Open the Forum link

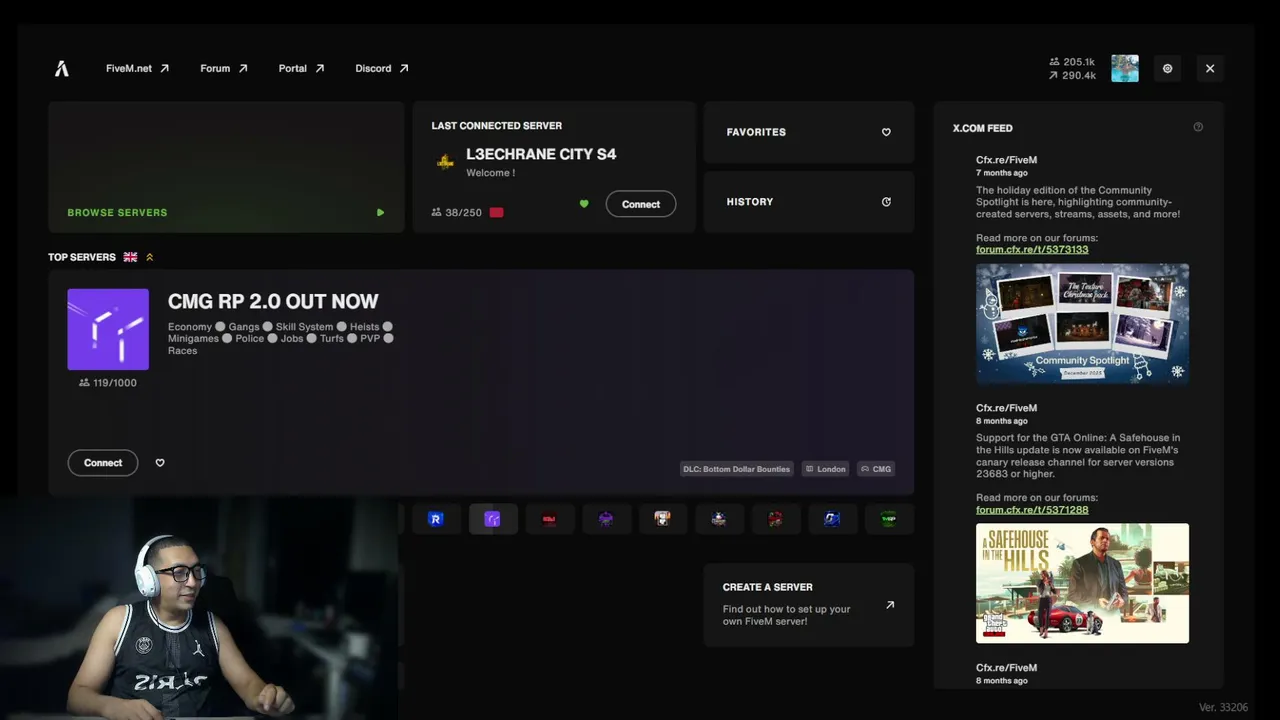pos(224,68)
